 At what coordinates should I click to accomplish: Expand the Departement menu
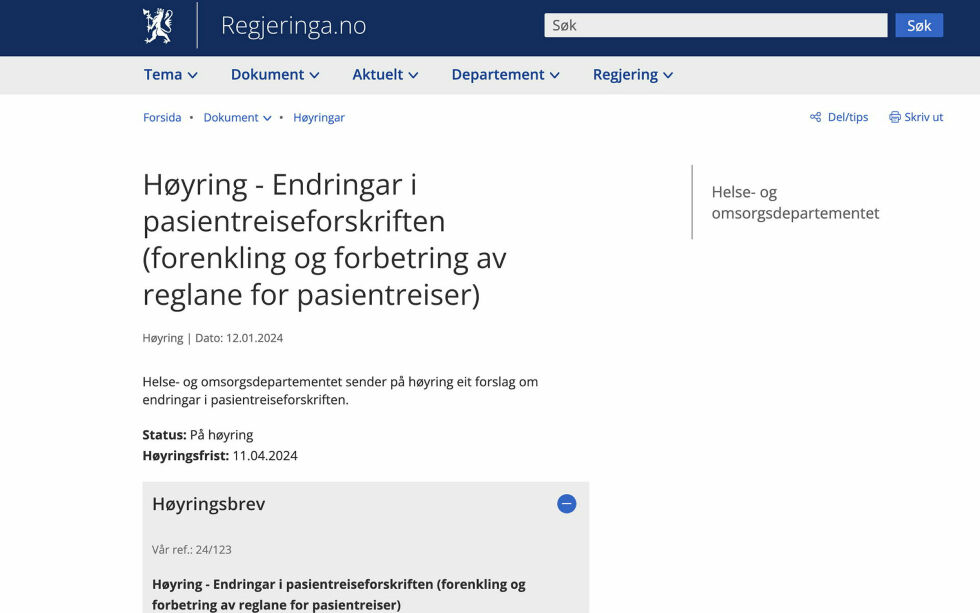click(505, 75)
